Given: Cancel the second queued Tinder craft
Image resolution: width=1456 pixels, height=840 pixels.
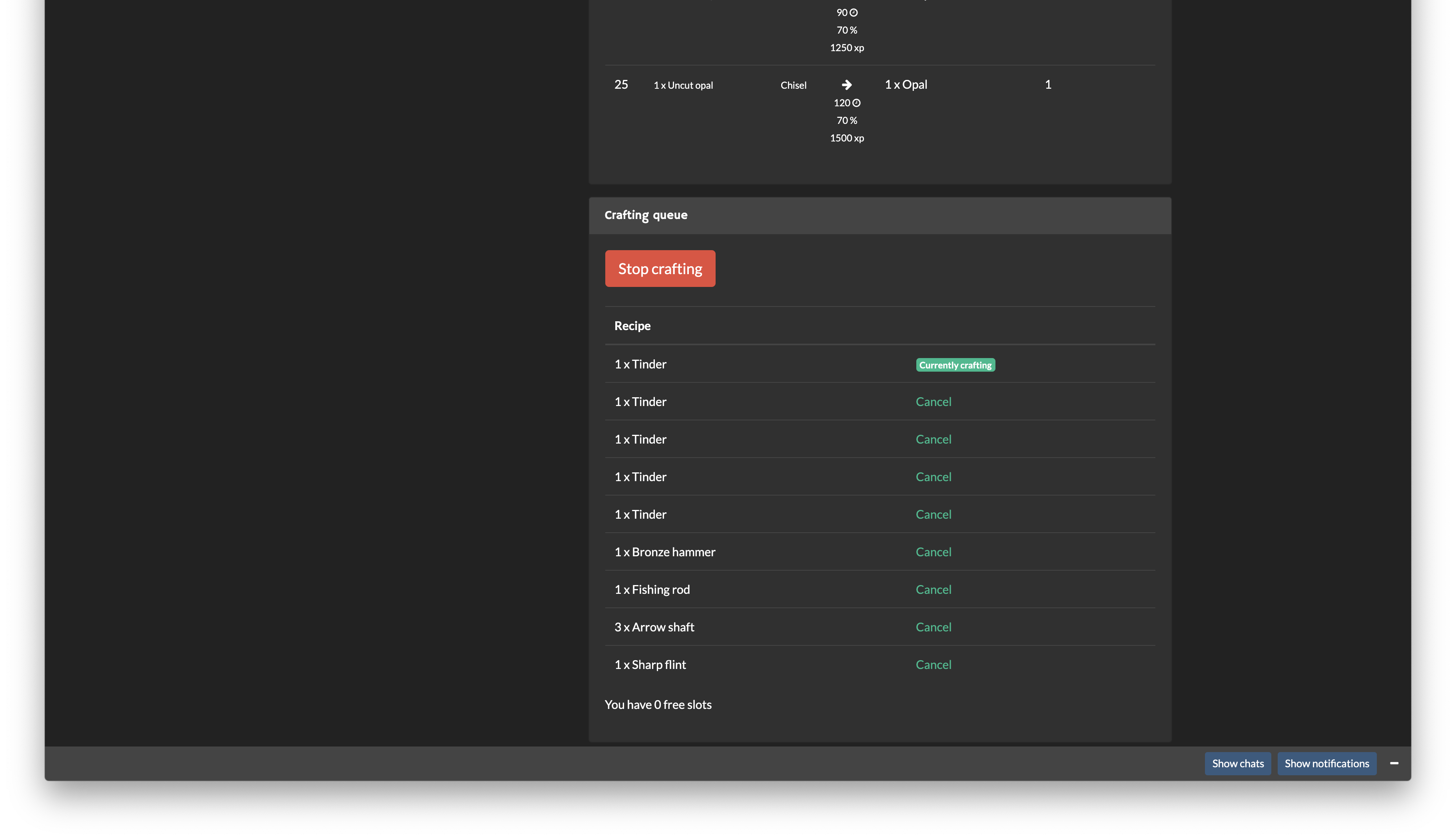Looking at the screenshot, I should point(933,402).
